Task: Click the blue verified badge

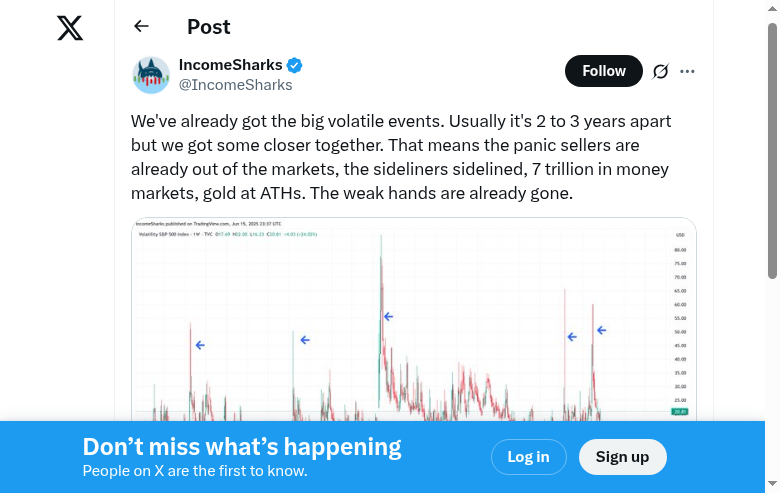Action: pyautogui.click(x=295, y=65)
